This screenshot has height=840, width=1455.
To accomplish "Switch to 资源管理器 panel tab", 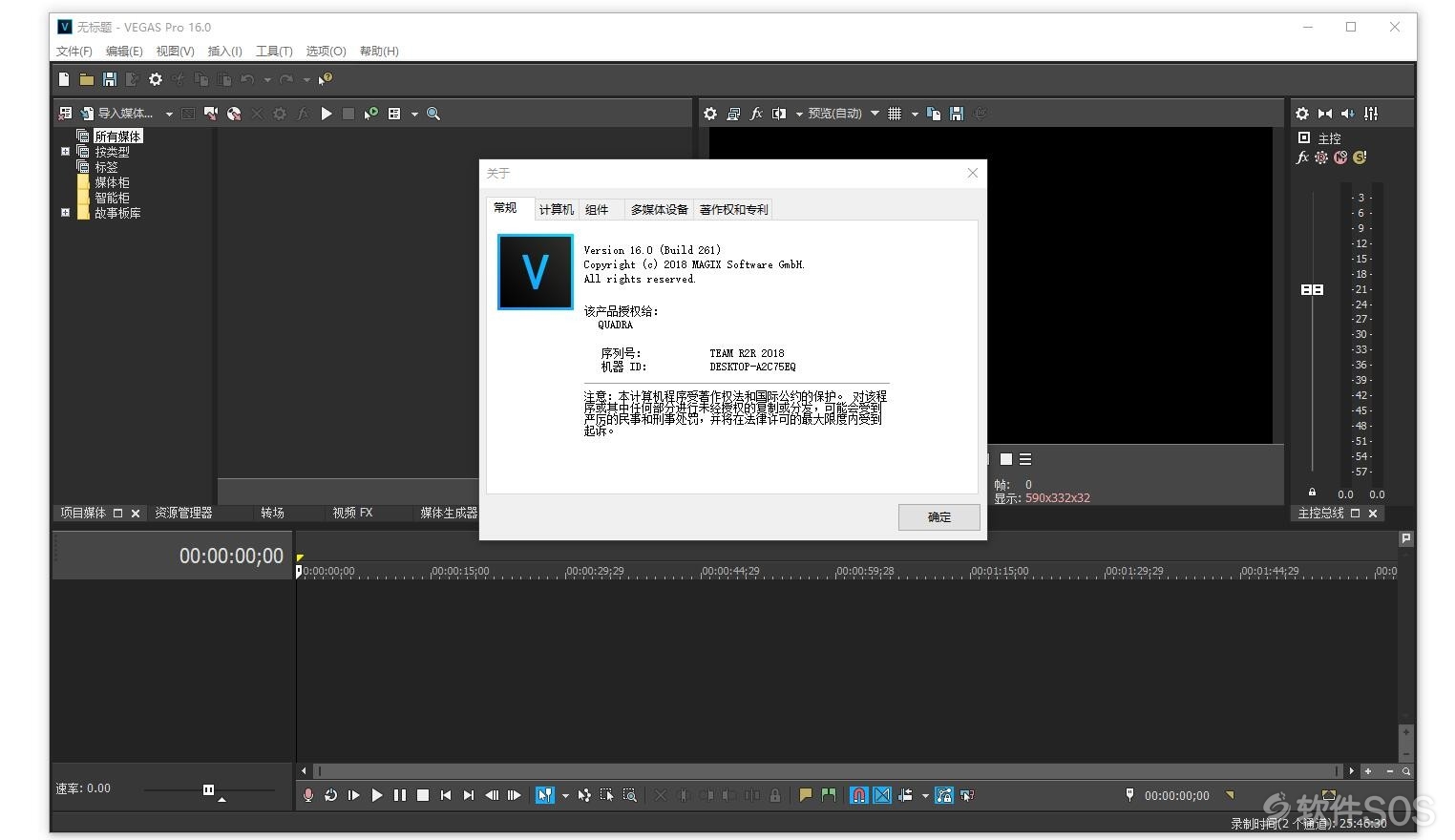I will (183, 513).
